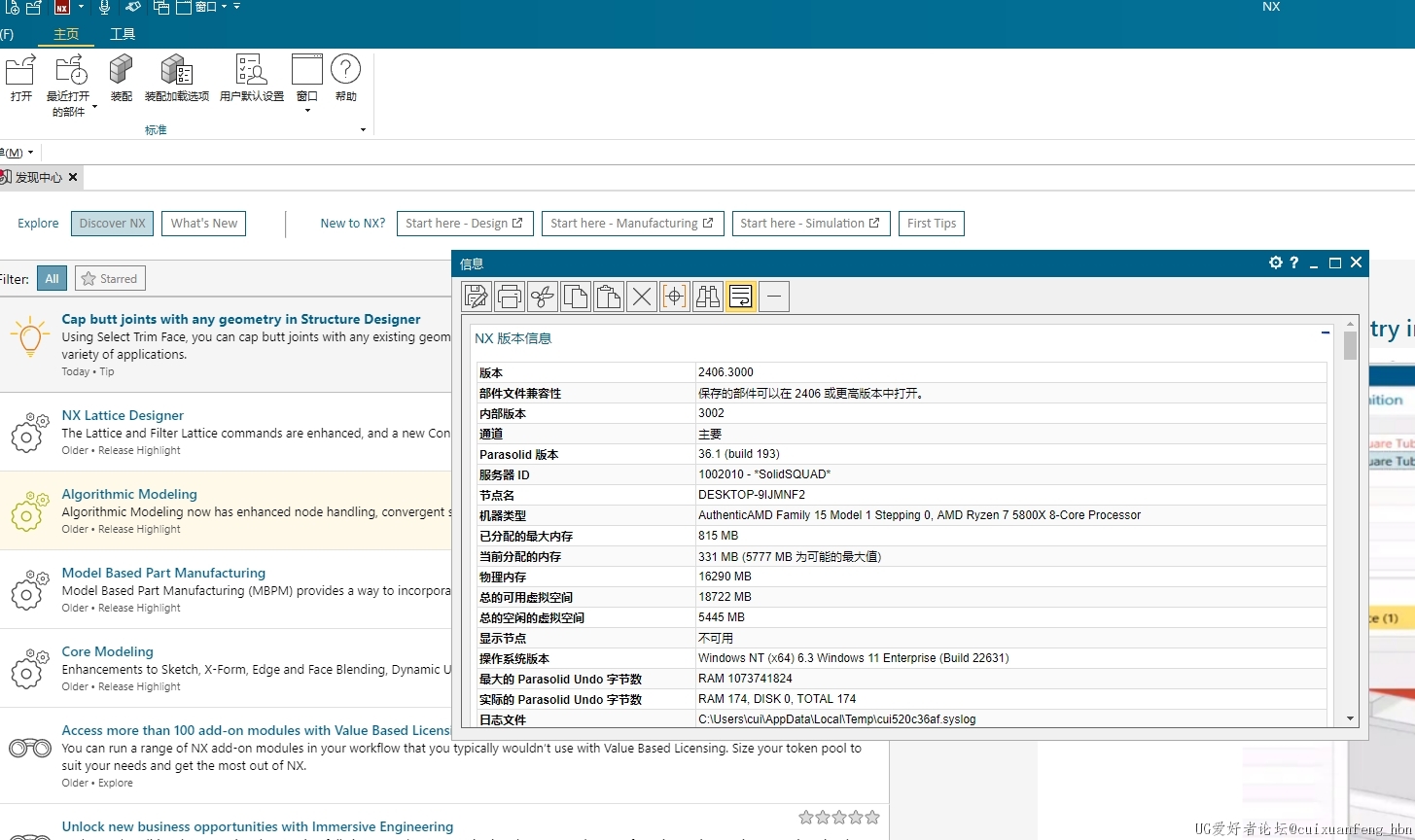Activate the microphone voice command icon
The image size is (1415, 840).
(105, 7)
